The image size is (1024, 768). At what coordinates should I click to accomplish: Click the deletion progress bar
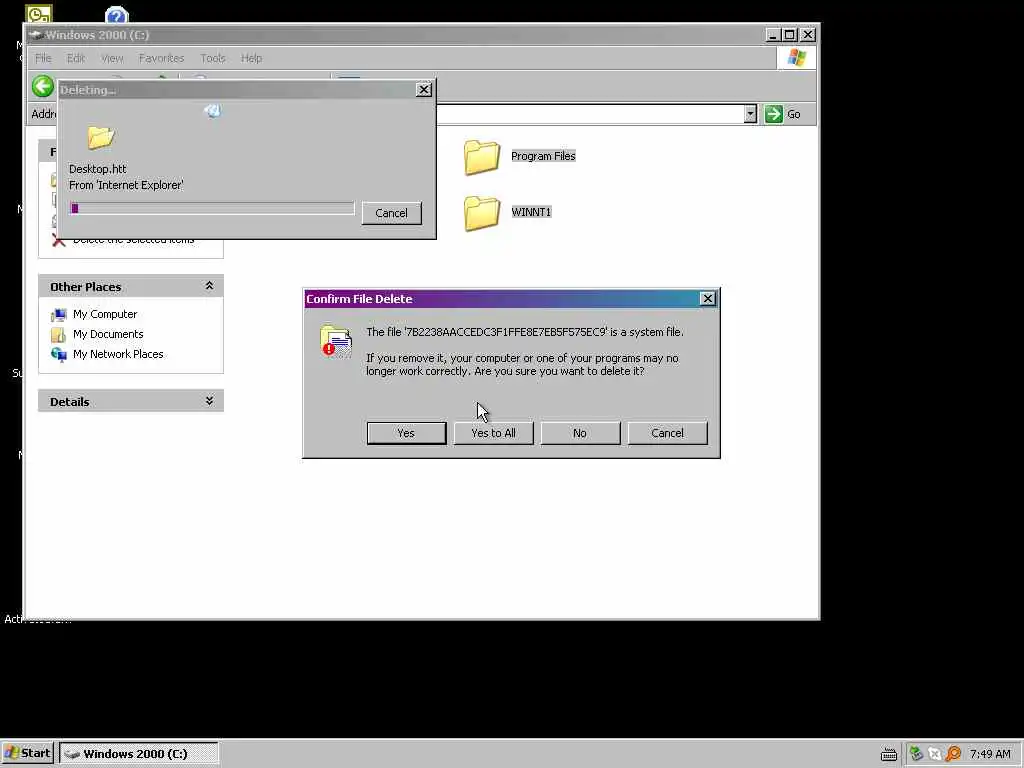(x=212, y=208)
